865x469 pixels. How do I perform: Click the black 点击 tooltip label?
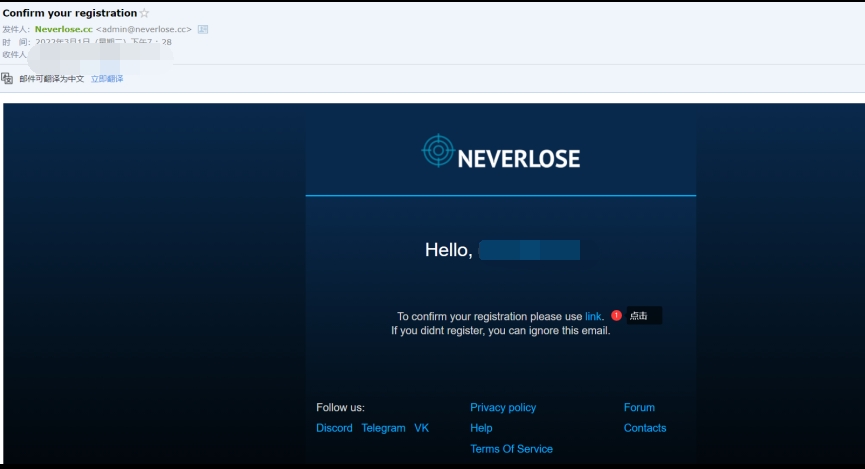click(643, 315)
